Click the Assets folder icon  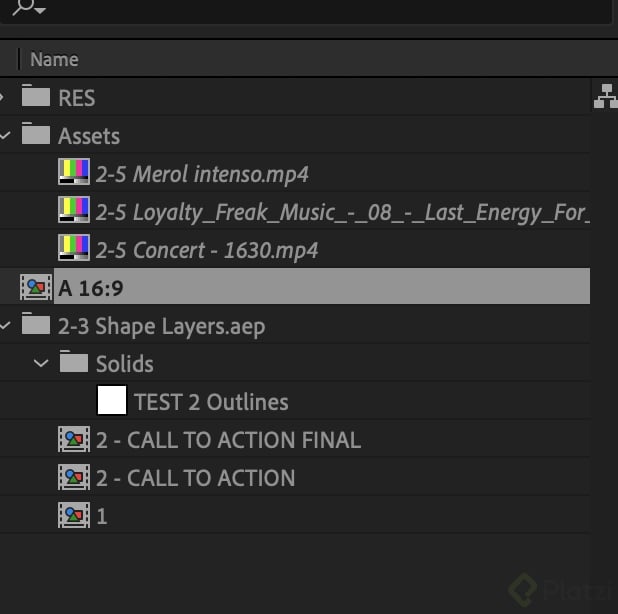click(36, 135)
